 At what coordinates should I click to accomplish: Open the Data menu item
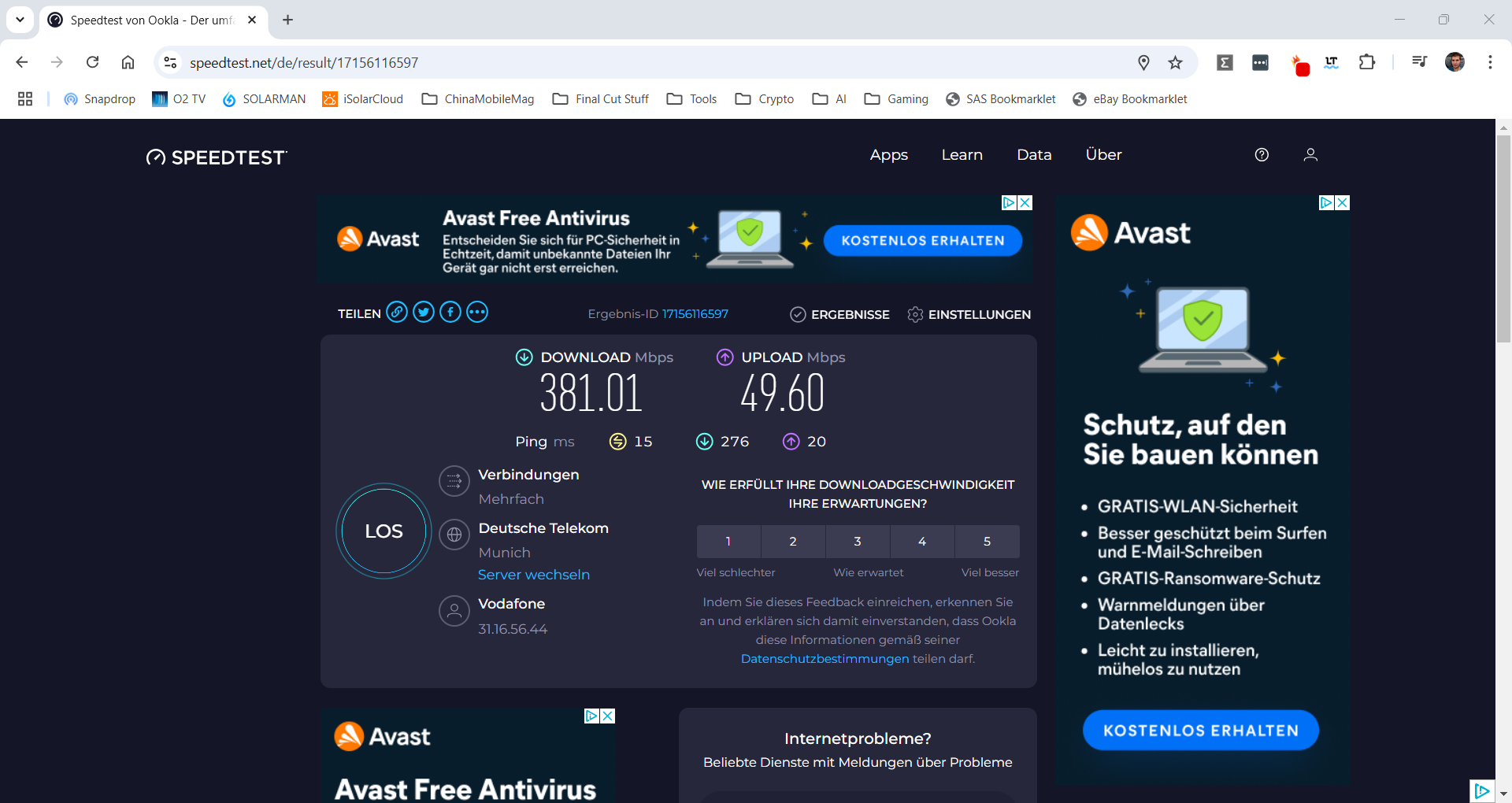pyautogui.click(x=1034, y=155)
